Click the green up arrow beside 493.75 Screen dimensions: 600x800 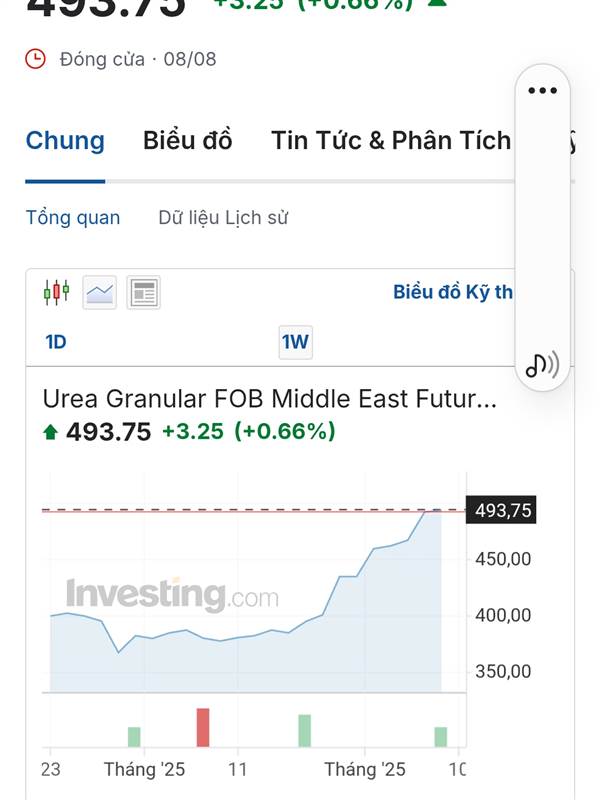coord(51,432)
